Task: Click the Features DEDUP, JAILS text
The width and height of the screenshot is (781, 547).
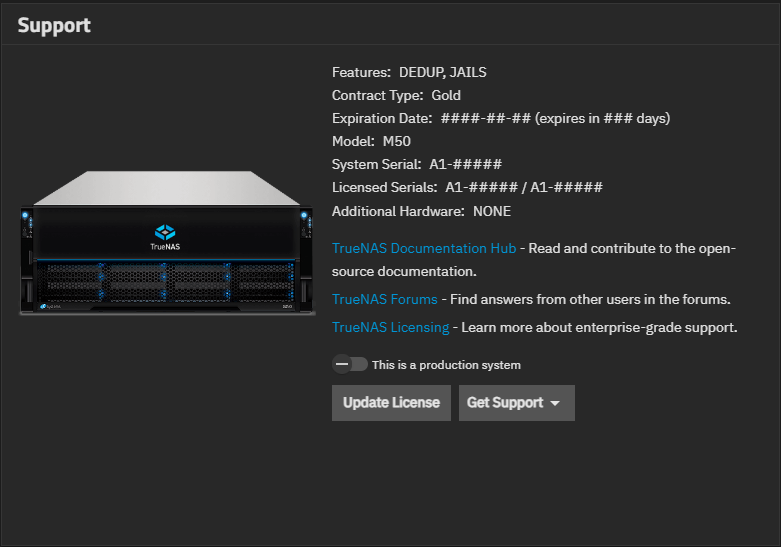Action: pyautogui.click(x=442, y=72)
